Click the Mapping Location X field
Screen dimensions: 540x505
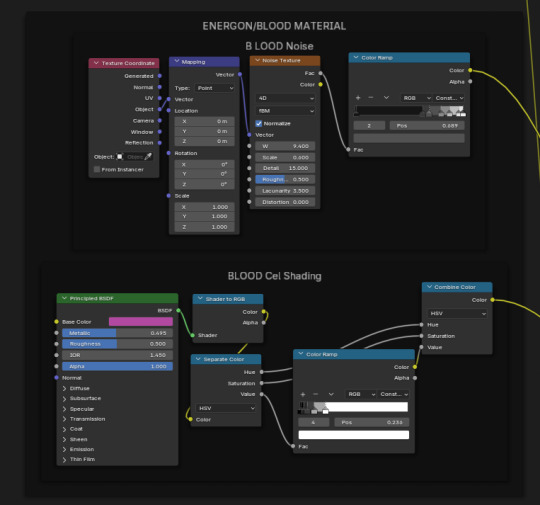204,121
